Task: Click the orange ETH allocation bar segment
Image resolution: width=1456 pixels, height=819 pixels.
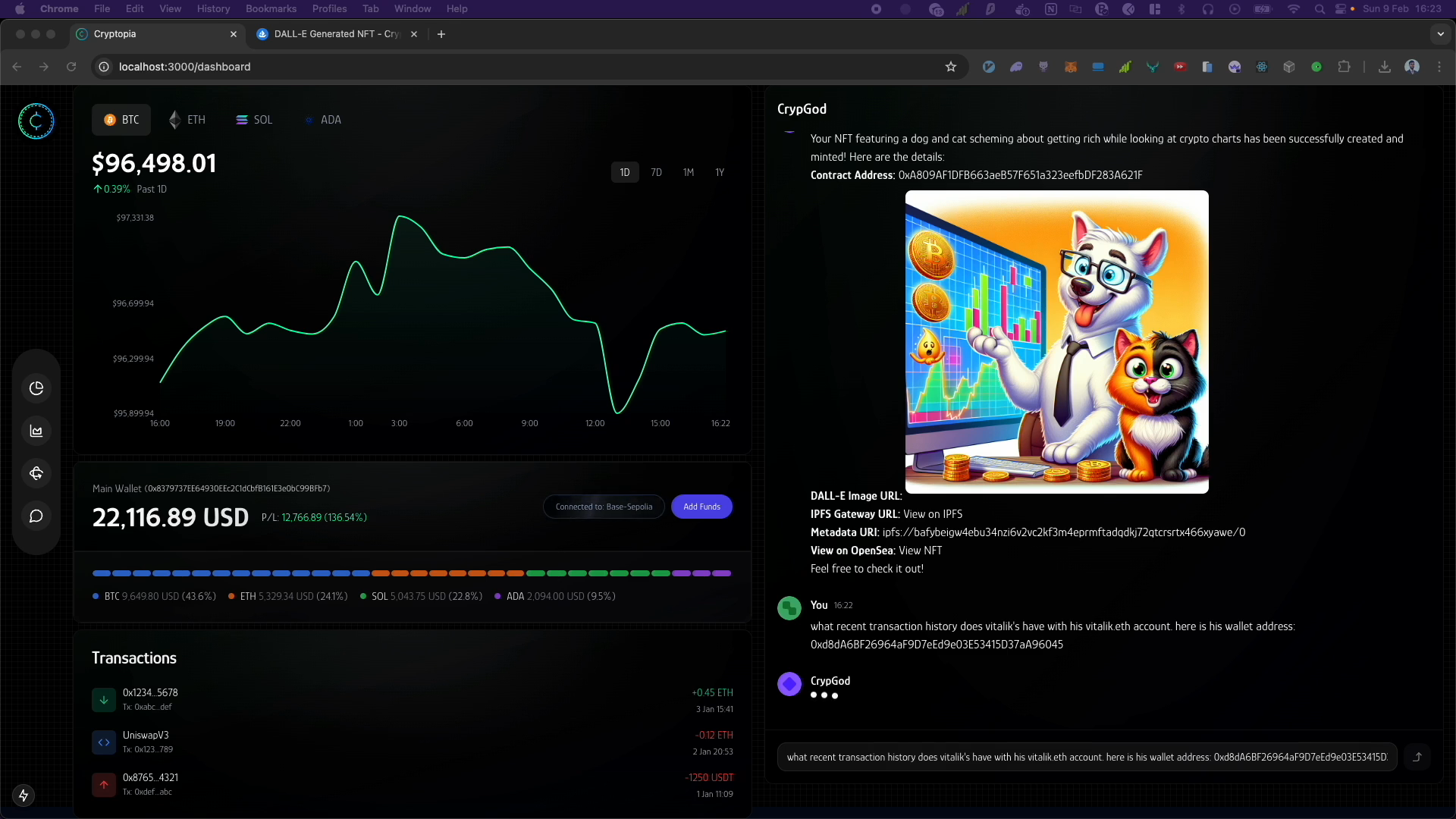Action: (448, 573)
